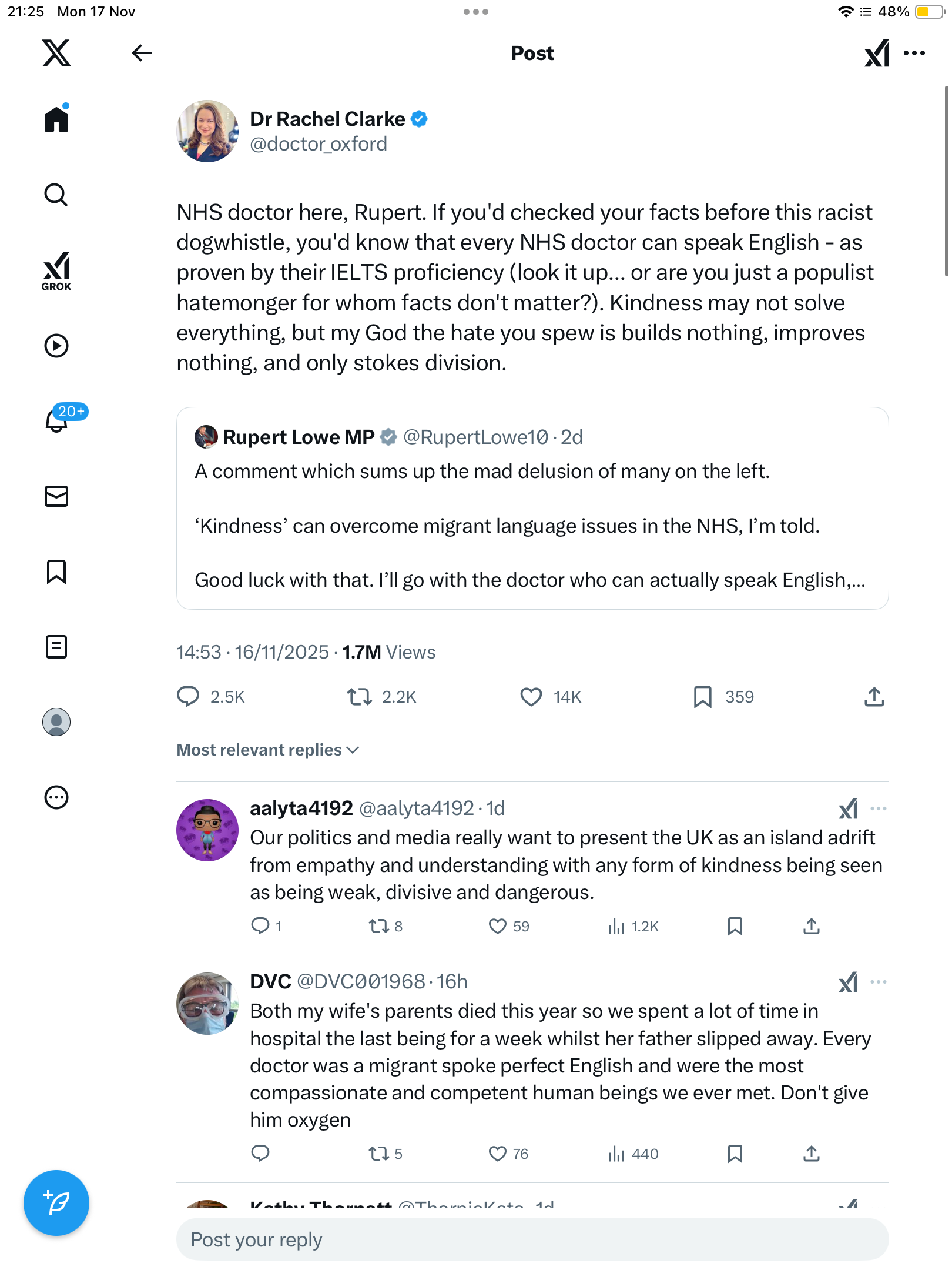The height and width of the screenshot is (1270, 952).
Task: Go back using the arrow
Action: pyautogui.click(x=142, y=53)
